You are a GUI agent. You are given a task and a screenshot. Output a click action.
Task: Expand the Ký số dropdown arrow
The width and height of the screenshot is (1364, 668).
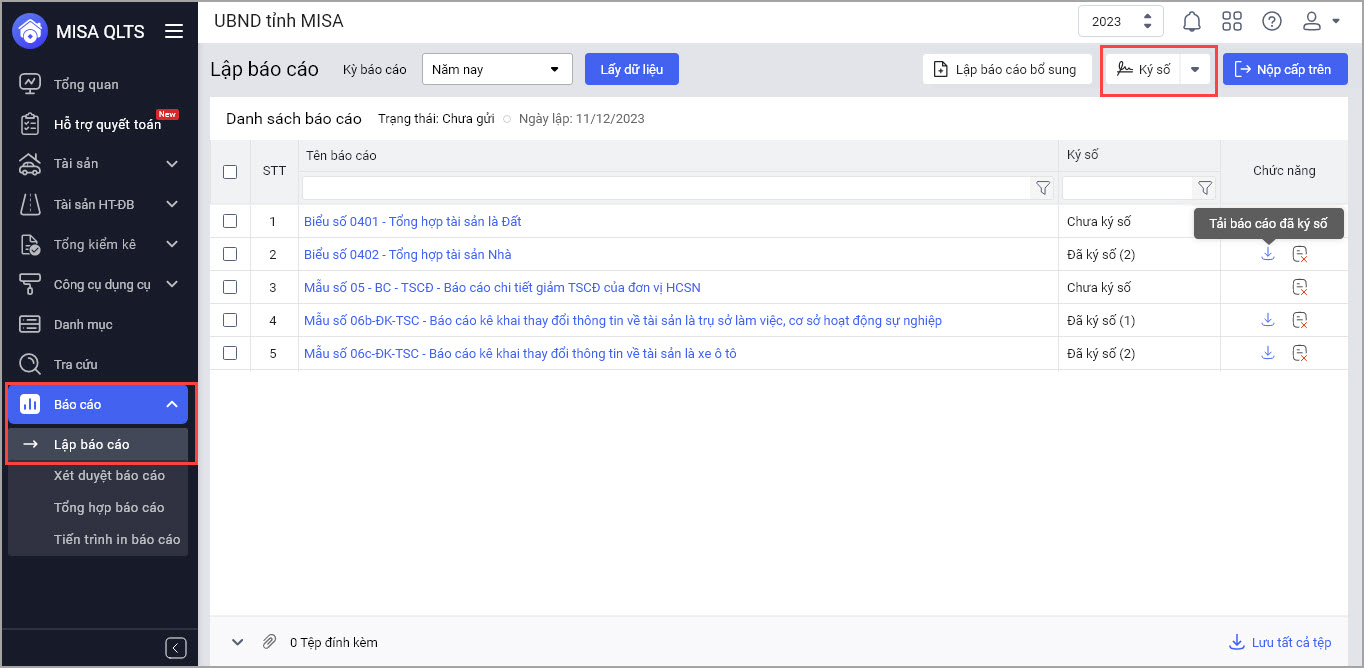pyautogui.click(x=1195, y=70)
